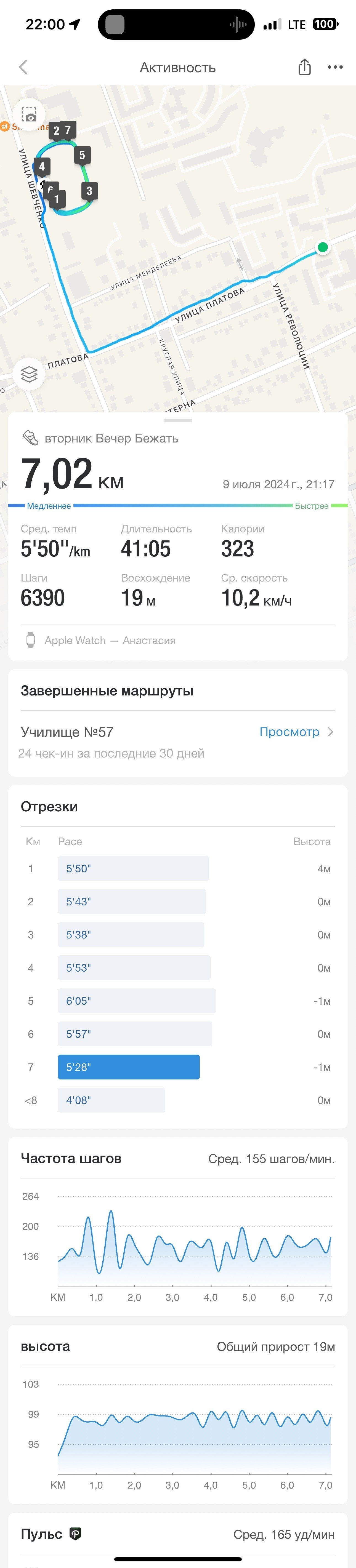Open the map layers icon
The height and width of the screenshot is (1568, 356).
tap(29, 374)
